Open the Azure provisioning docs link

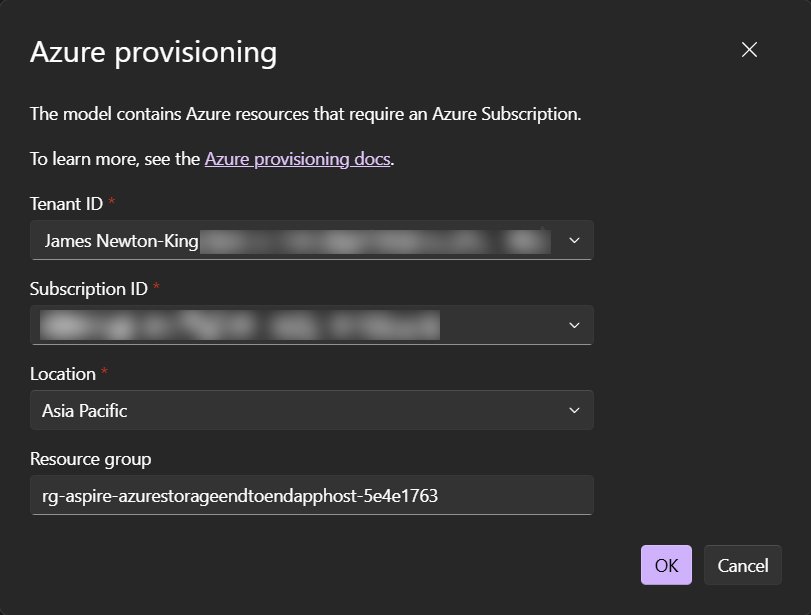(296, 158)
